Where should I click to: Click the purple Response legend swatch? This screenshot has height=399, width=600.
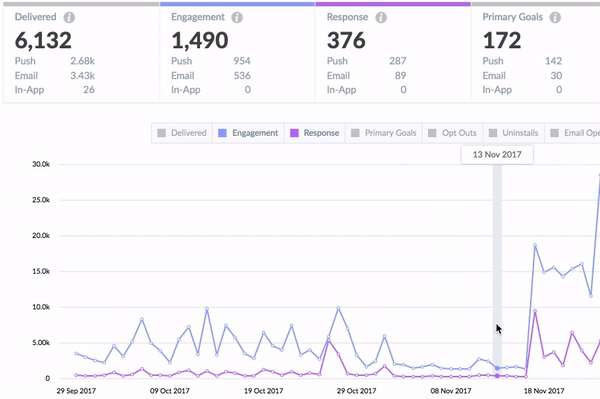[x=294, y=133]
